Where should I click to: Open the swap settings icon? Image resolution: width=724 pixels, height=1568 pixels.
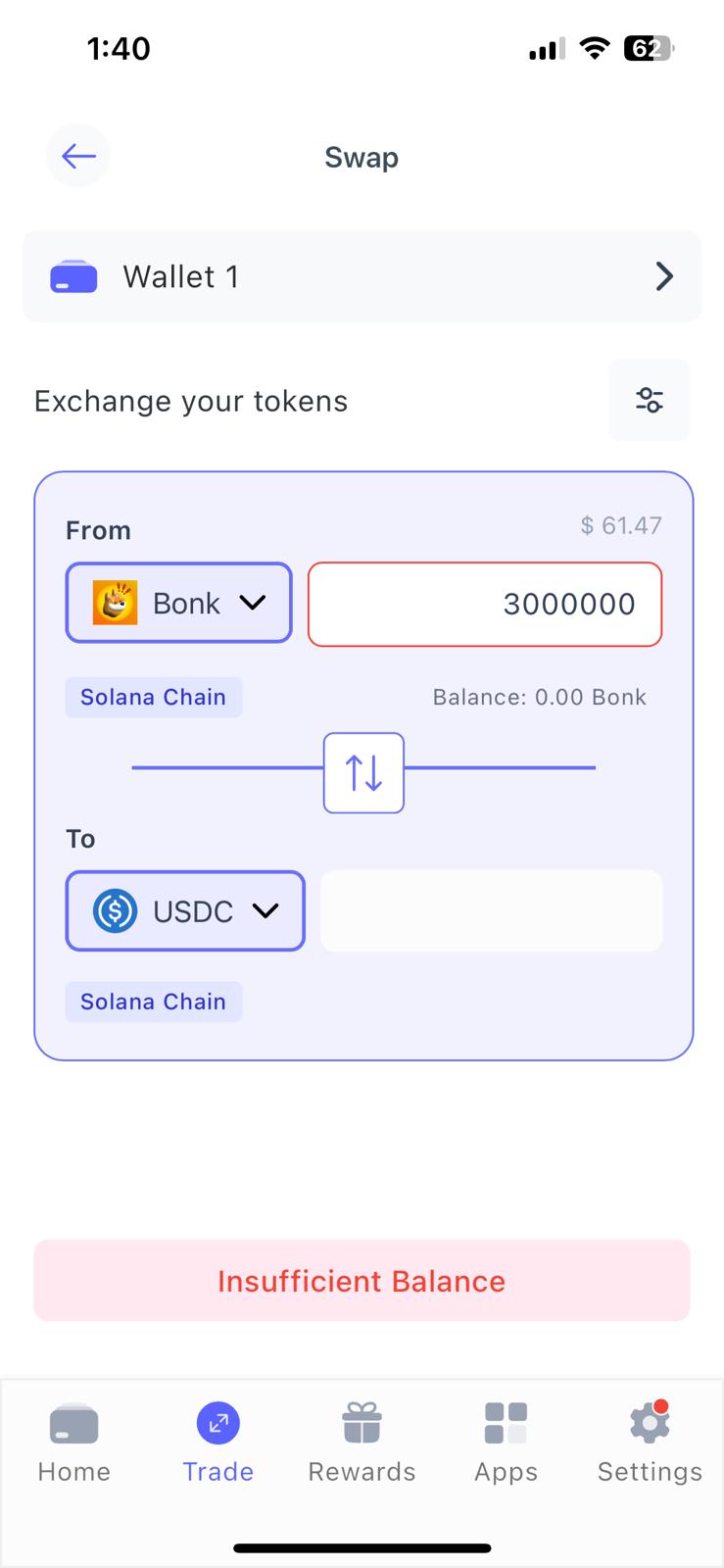point(649,400)
